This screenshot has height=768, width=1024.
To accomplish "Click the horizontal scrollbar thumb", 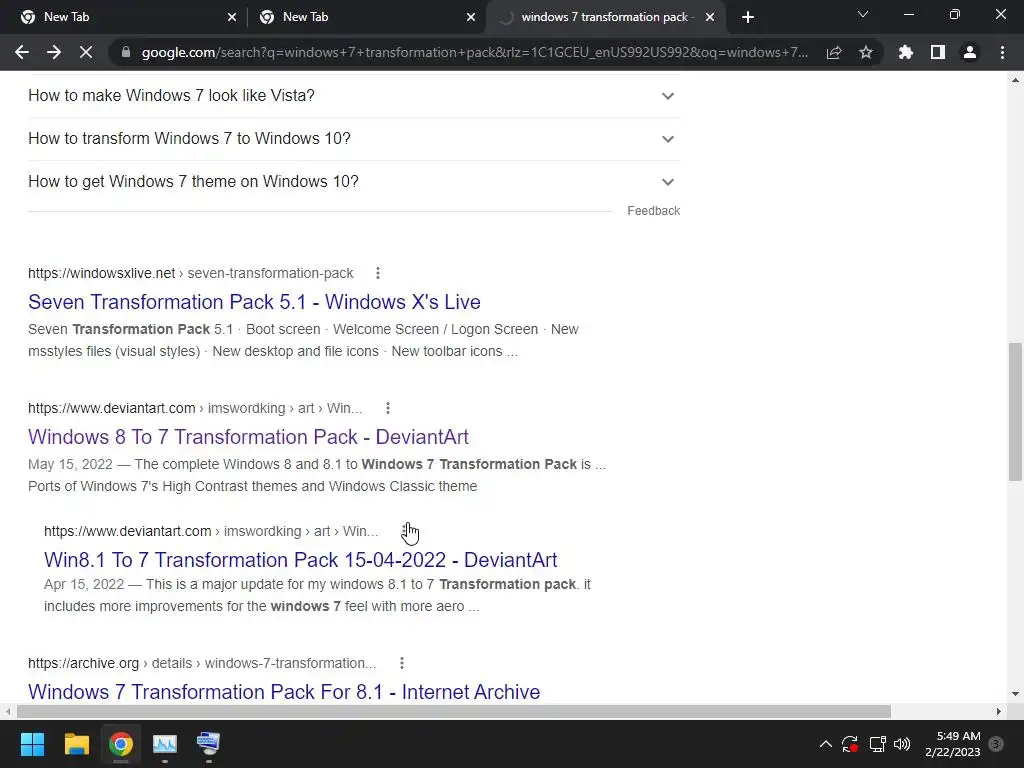I will 454,711.
